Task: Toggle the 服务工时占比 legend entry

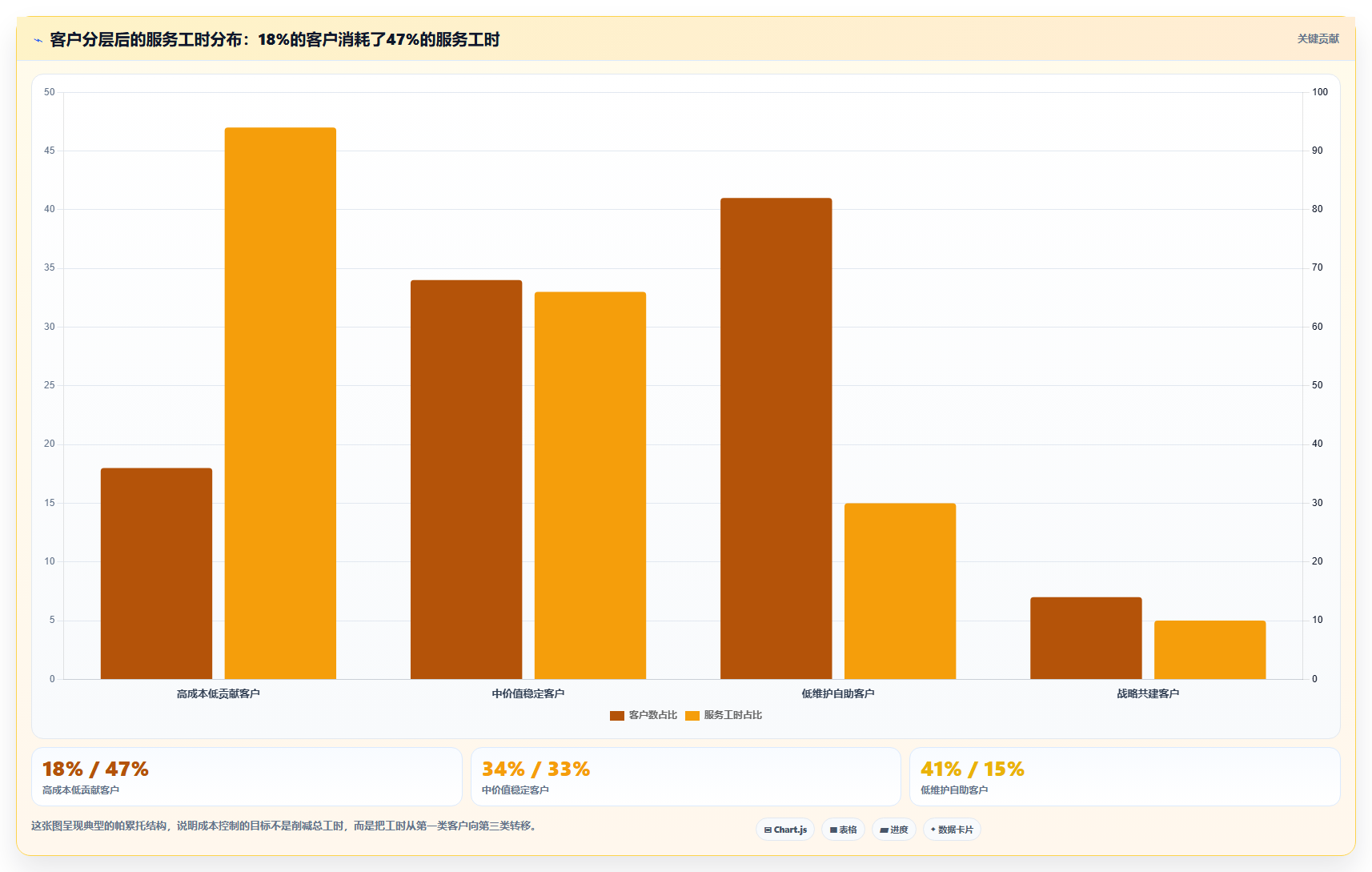Action: pyautogui.click(x=724, y=715)
